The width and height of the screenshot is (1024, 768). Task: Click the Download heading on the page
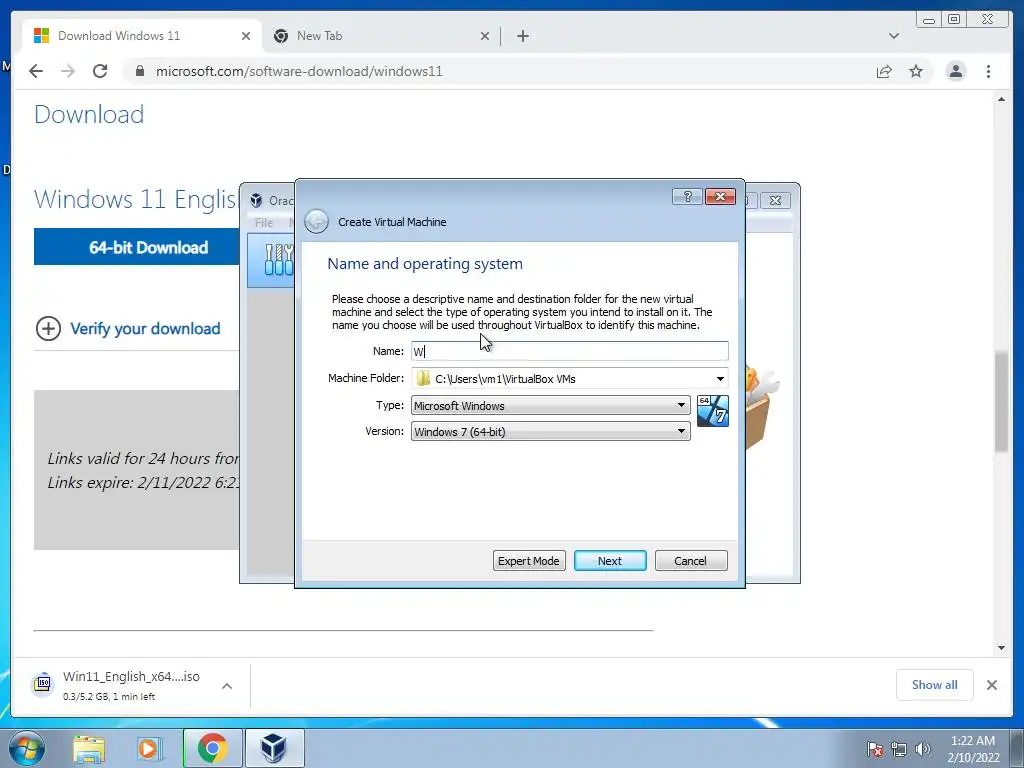(89, 114)
